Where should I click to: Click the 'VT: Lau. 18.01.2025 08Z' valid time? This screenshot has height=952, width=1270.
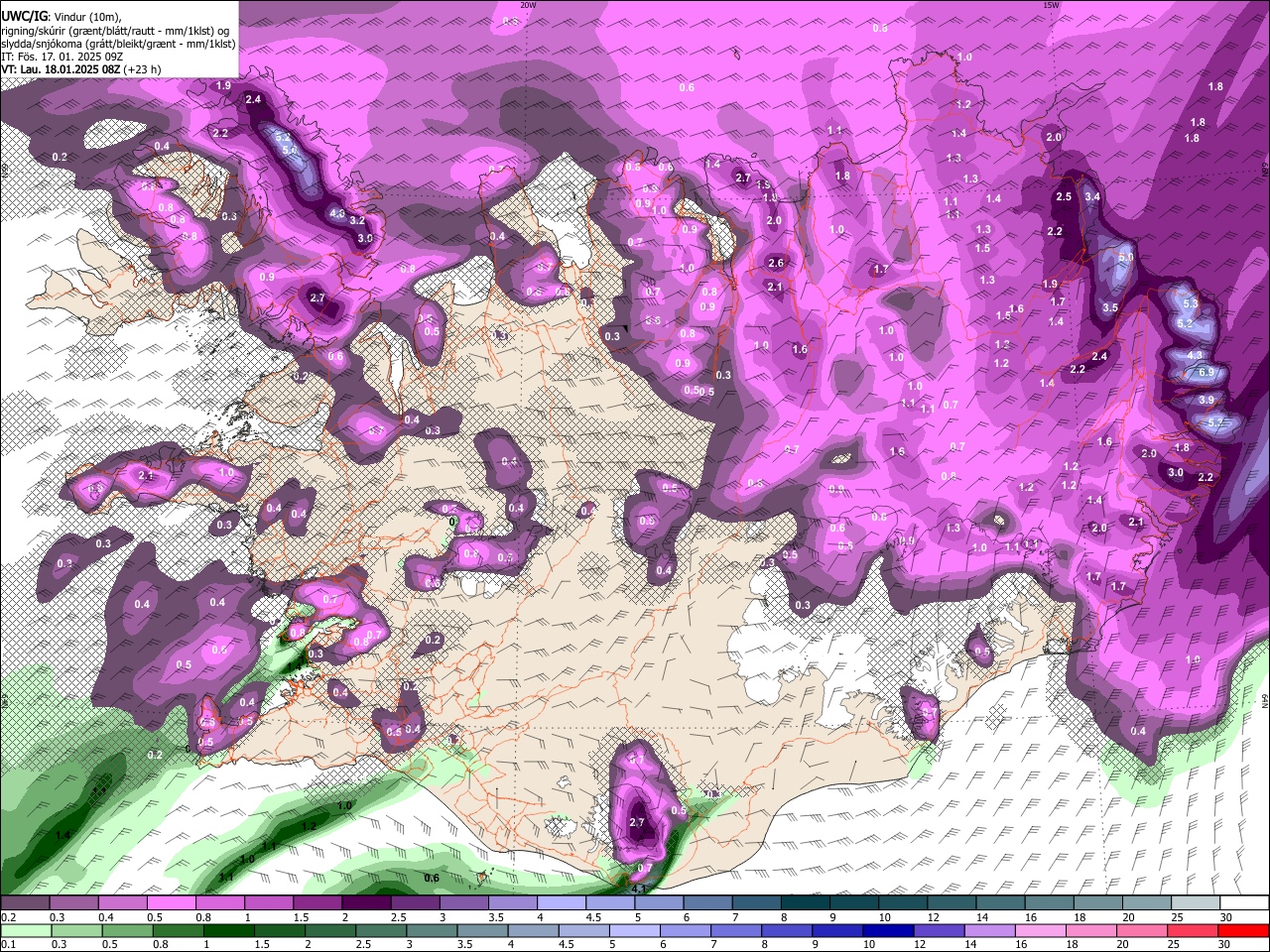pyautogui.click(x=61, y=69)
